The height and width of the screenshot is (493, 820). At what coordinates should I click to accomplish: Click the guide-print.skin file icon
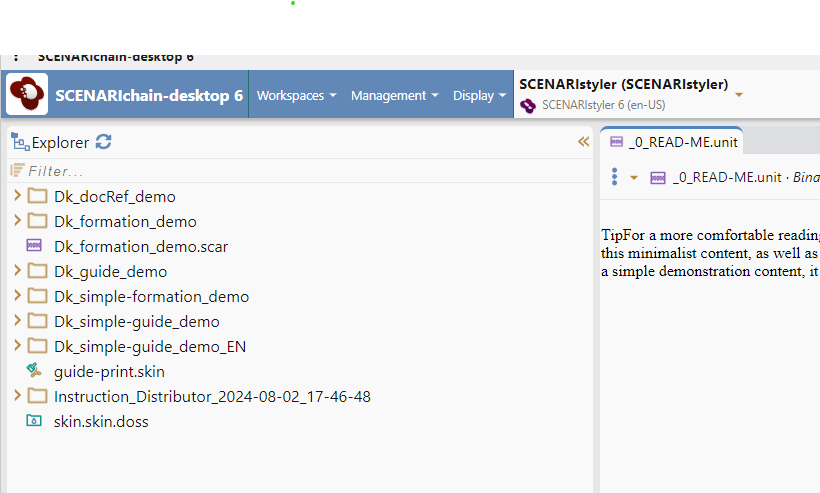coord(37,371)
